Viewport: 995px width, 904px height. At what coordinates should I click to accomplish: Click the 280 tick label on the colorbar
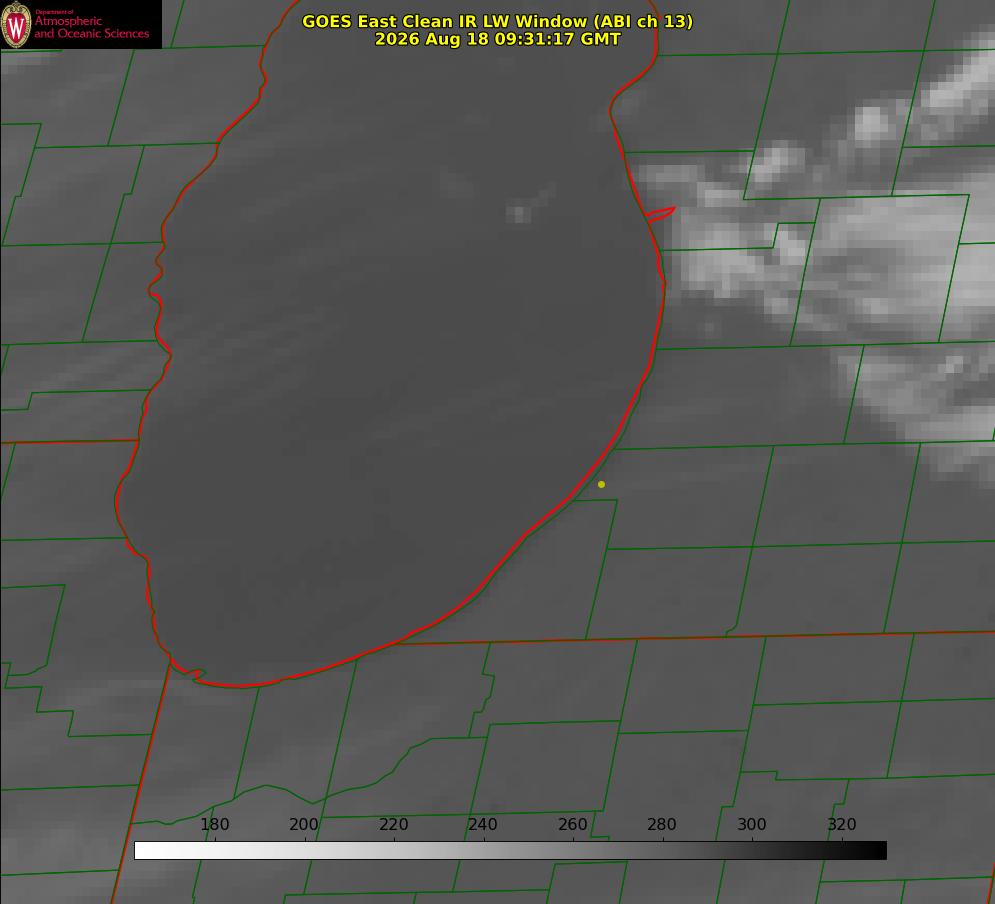tap(662, 824)
